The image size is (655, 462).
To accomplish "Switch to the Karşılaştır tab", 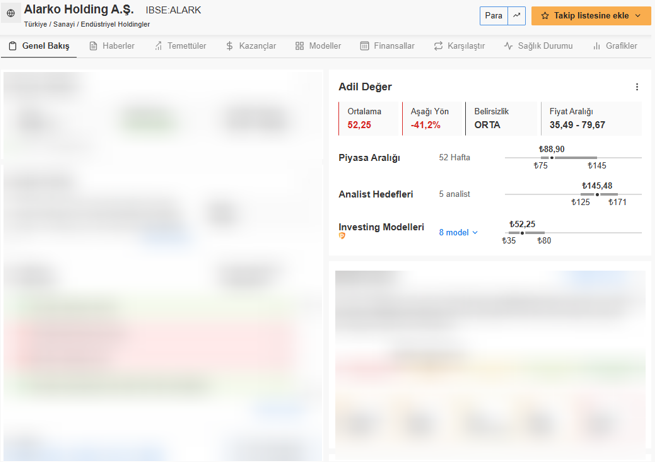I will click(x=459, y=46).
